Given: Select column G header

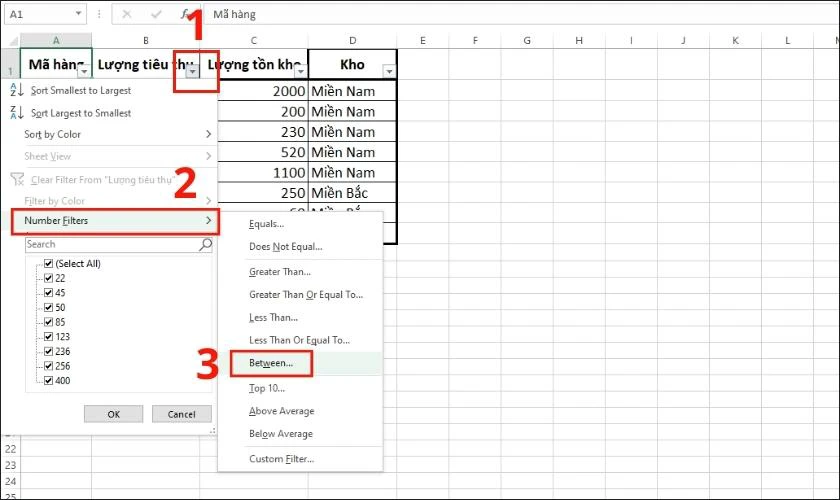Looking at the screenshot, I should [527, 40].
